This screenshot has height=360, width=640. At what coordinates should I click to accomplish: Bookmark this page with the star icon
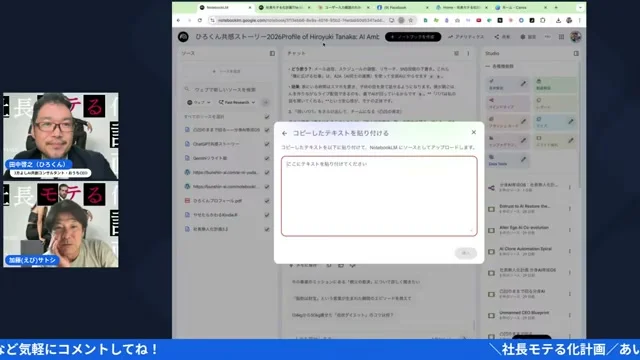411,20
